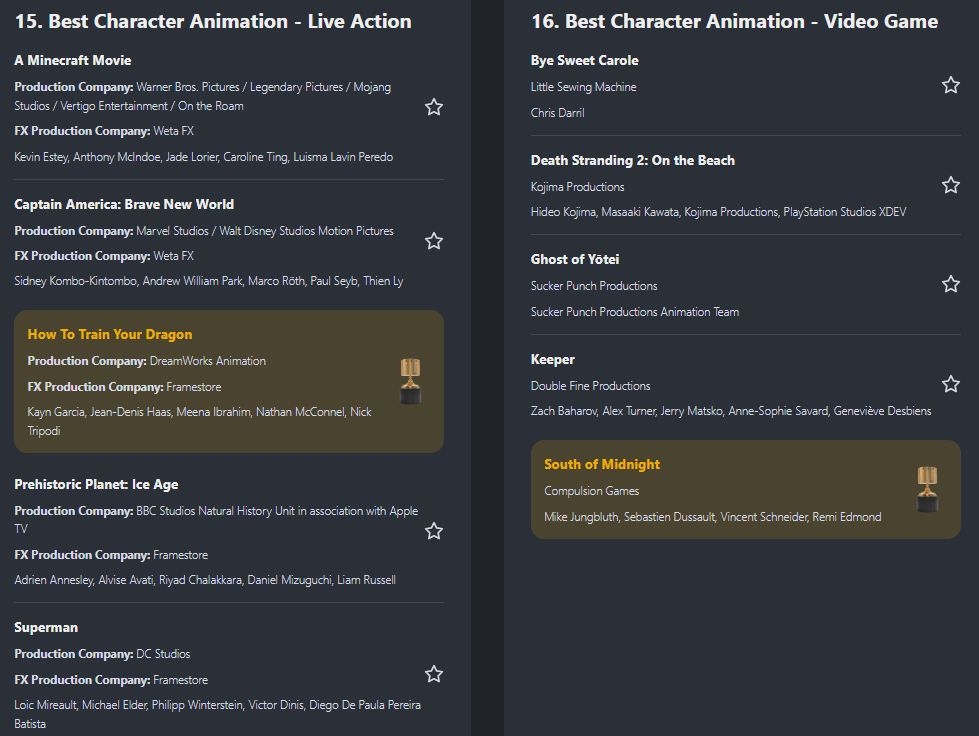Screen dimensions: 979x736
Task: Star Prehistoric Planet: Ice Age entry
Action: 434,531
